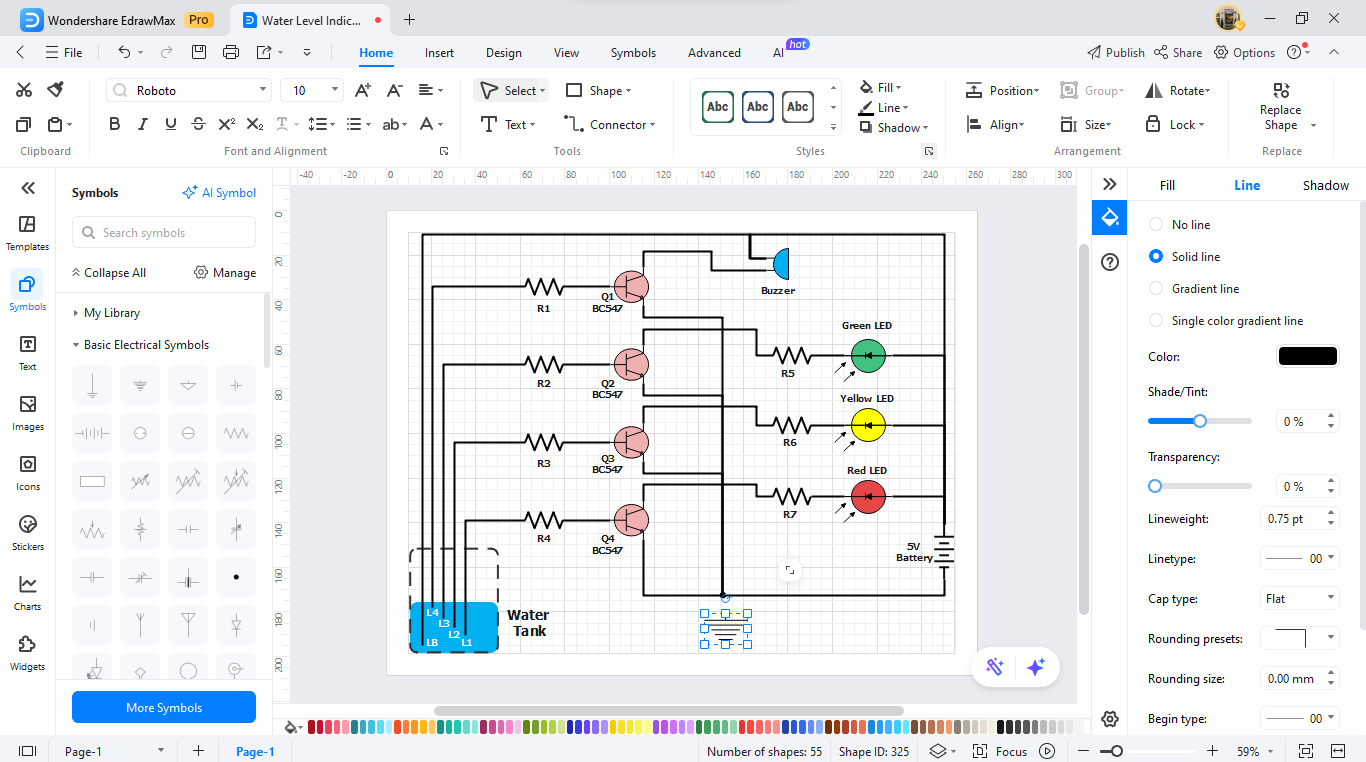The height and width of the screenshot is (762, 1366).
Task: Toggle Focus mode in status bar
Action: click(x=1002, y=751)
